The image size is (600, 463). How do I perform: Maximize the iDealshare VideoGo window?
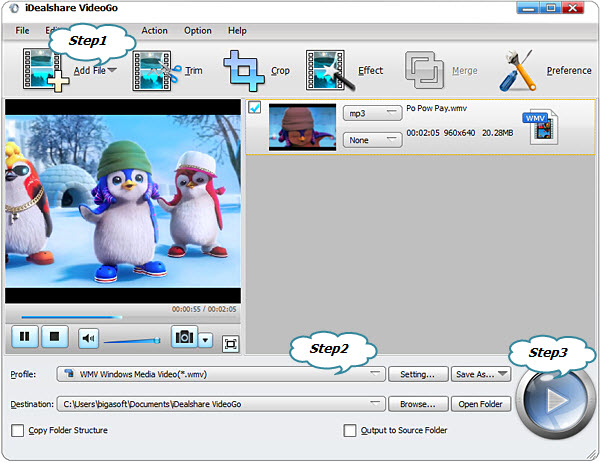point(551,8)
